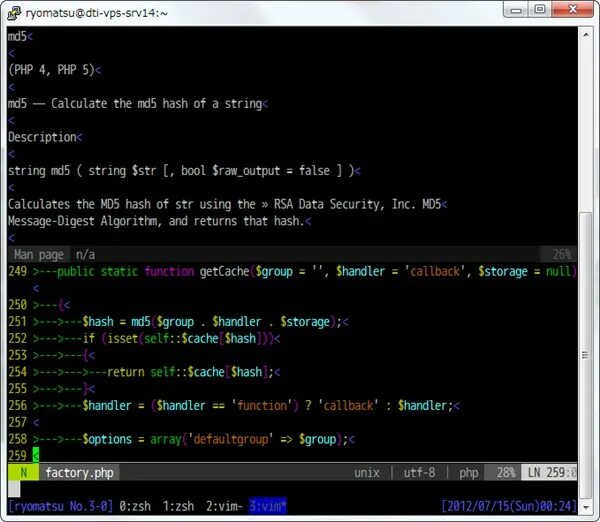Click the window title ryomatsu@dti-vps-srv14:~
600x522 pixels.
point(96,13)
